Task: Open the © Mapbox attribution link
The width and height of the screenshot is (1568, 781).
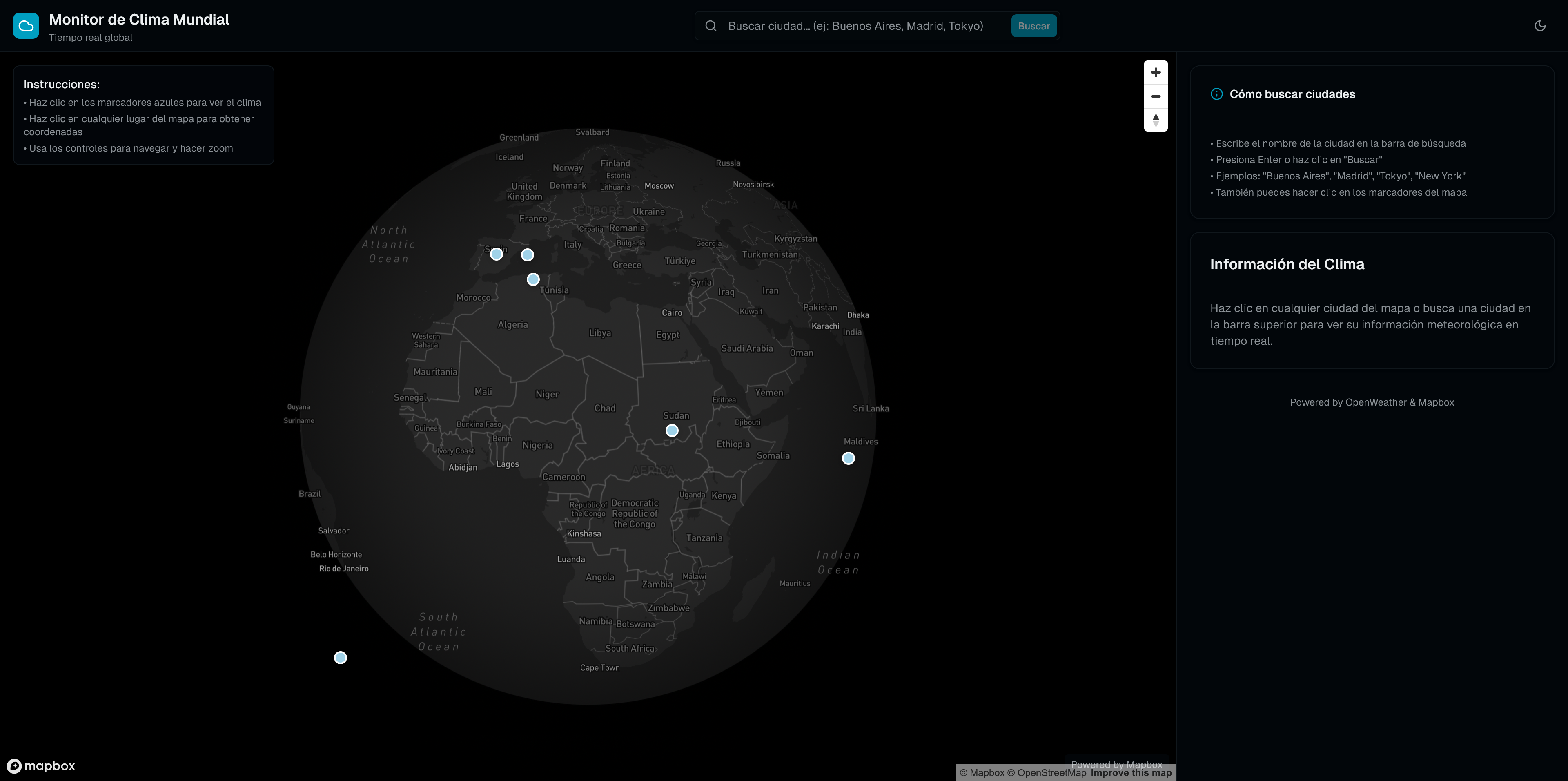Action: [x=982, y=773]
